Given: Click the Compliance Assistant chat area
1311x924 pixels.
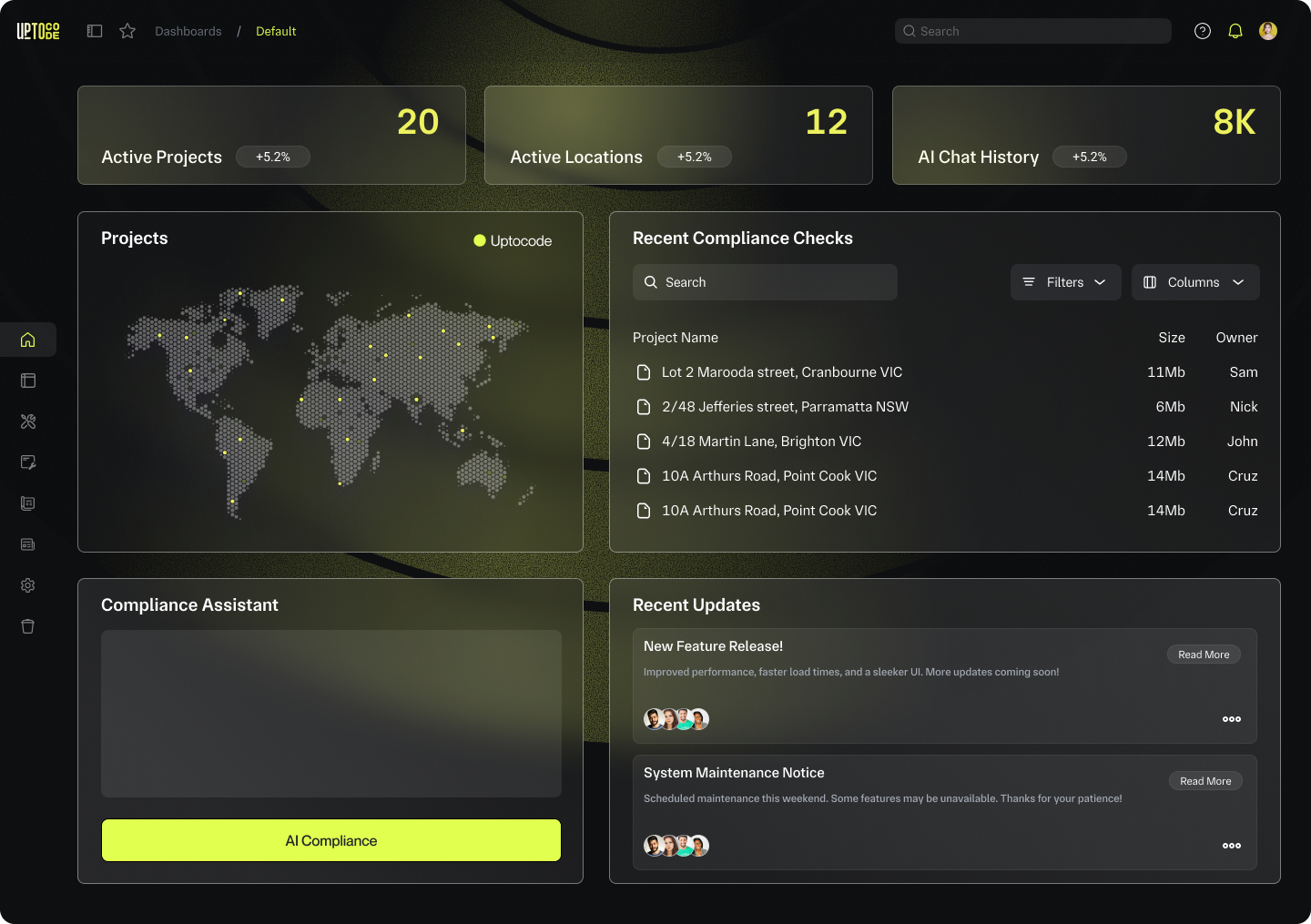Looking at the screenshot, I should coord(331,714).
